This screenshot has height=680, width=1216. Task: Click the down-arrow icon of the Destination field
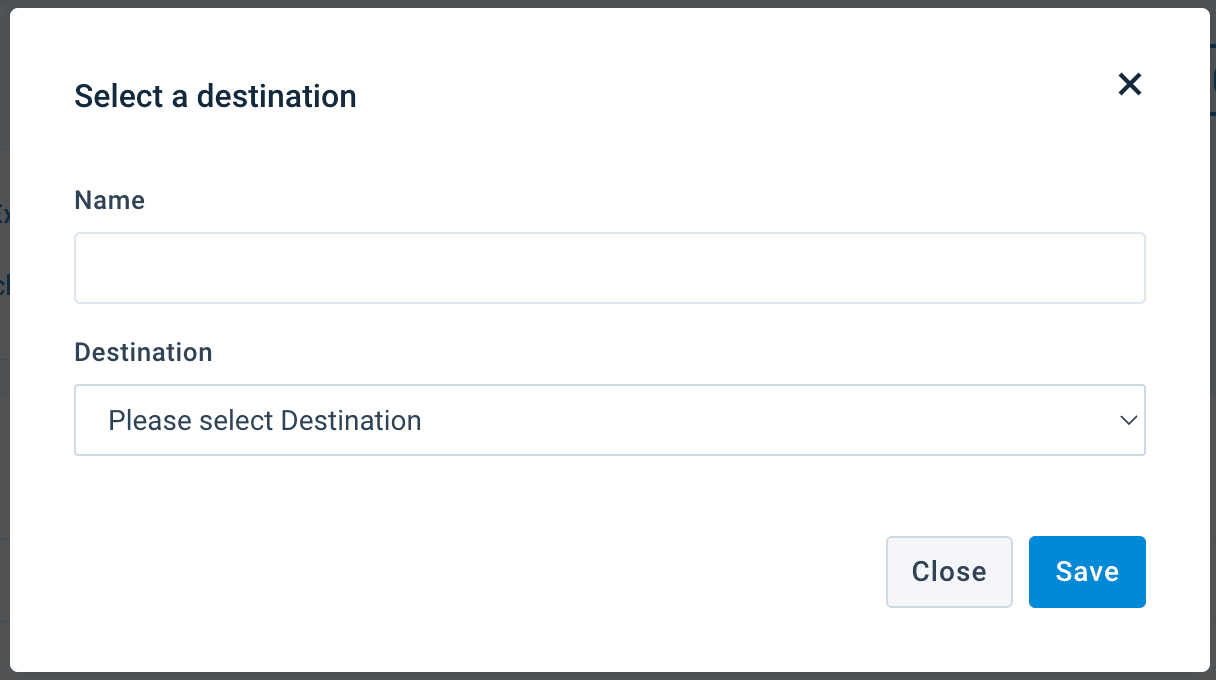[1129, 420]
